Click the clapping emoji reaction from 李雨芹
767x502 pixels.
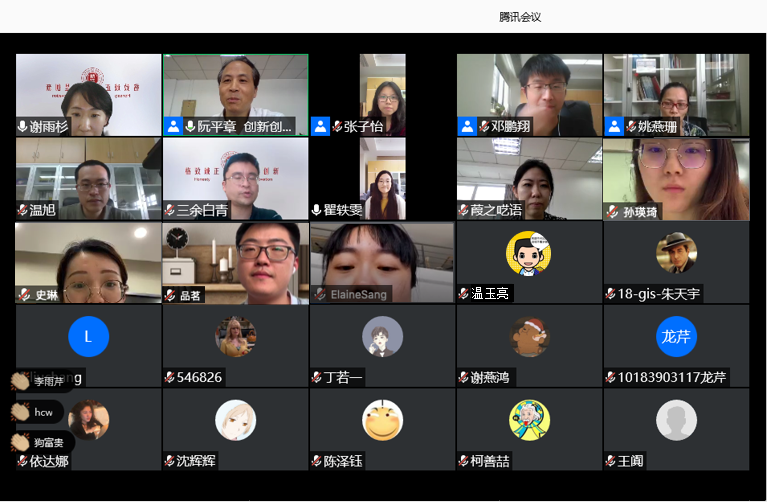pyautogui.click(x=21, y=381)
